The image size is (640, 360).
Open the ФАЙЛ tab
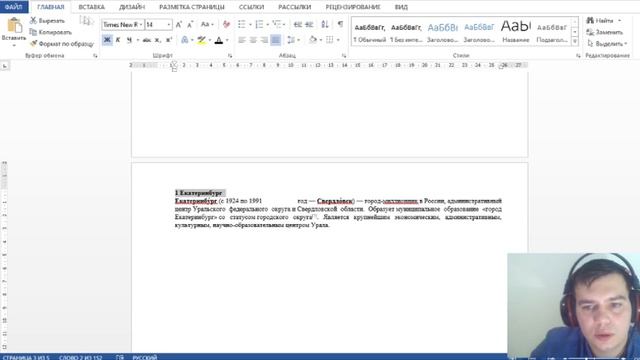click(14, 7)
